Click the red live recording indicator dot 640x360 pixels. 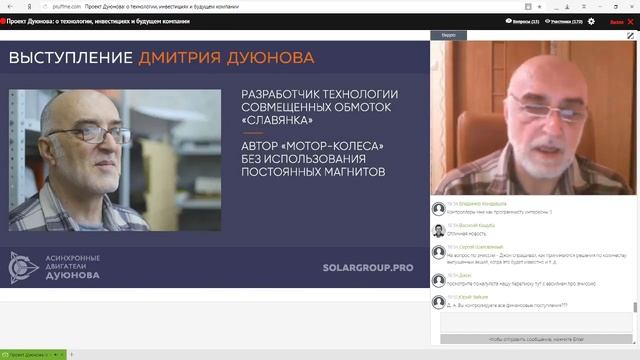click(2, 21)
